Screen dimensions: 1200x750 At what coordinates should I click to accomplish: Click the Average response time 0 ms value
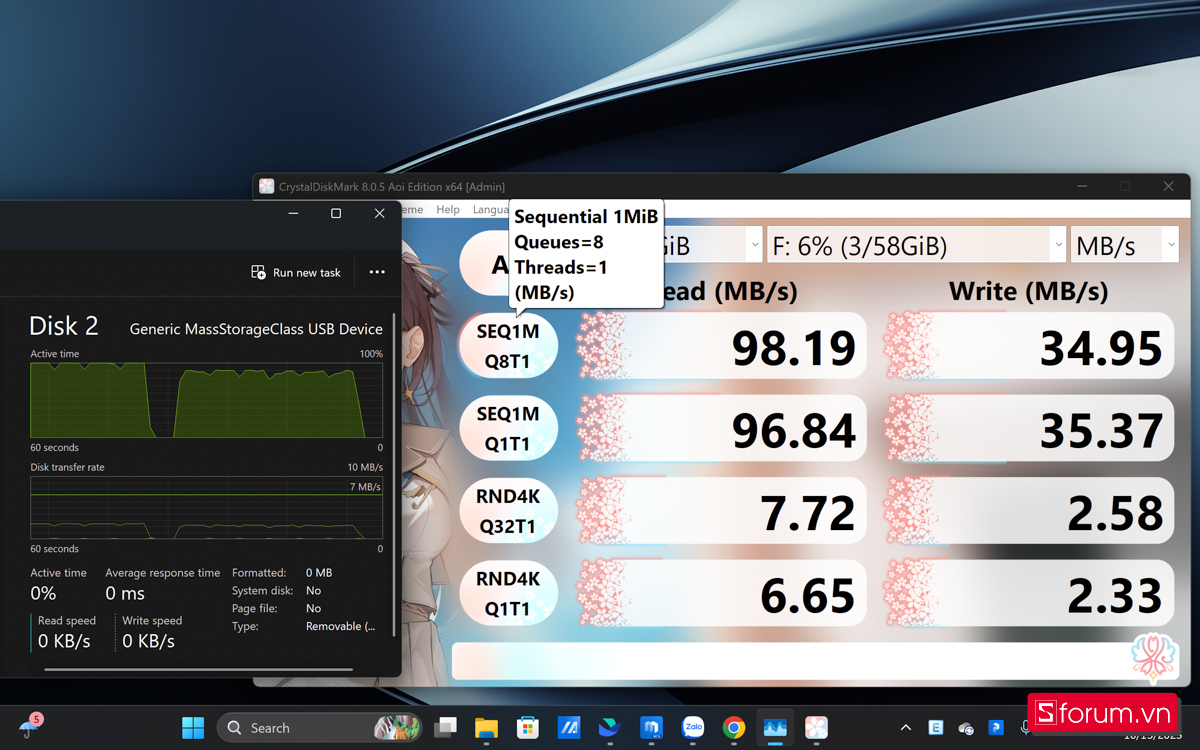click(x=125, y=593)
